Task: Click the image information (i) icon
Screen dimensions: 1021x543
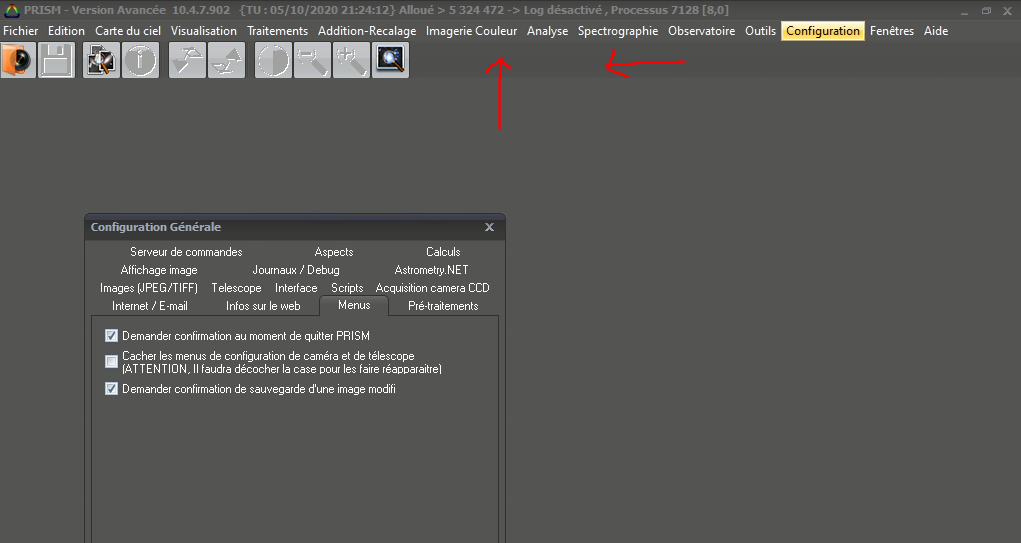Action: click(x=140, y=61)
